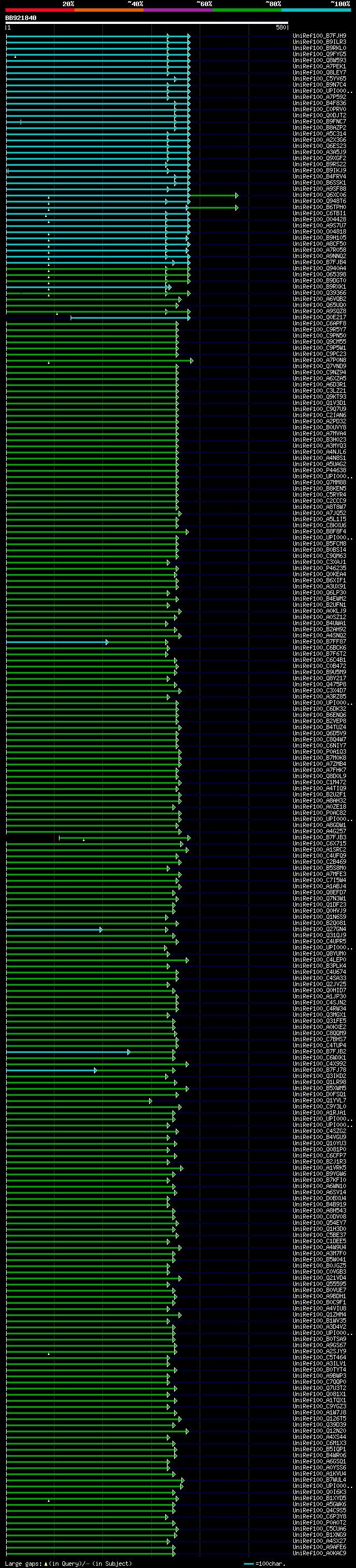The width and height of the screenshot is (356, 1568).
Task: Select hit label UniRef100_Q39366
Action: [319, 293]
